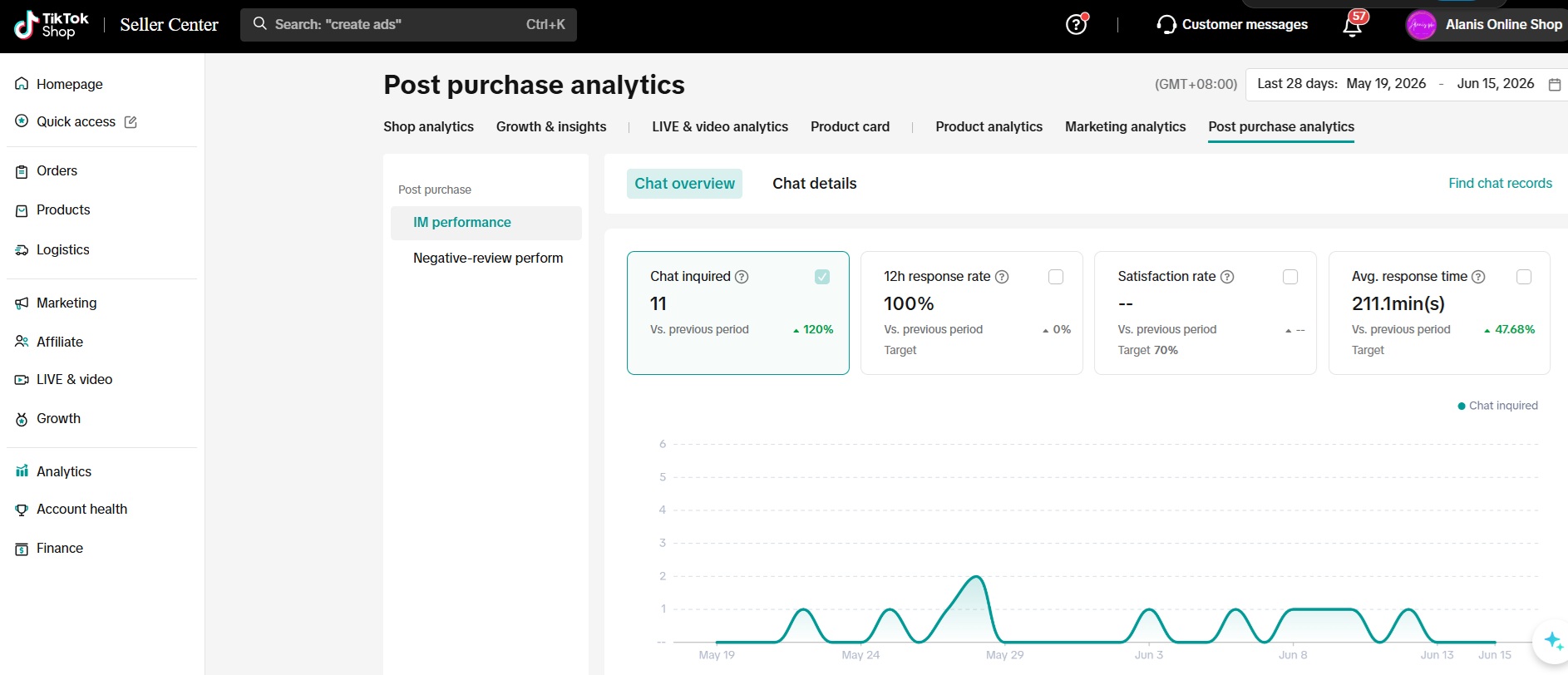Click the Customer messages headset icon
Viewport: 1568px width, 675px height.
pyautogui.click(x=1166, y=25)
